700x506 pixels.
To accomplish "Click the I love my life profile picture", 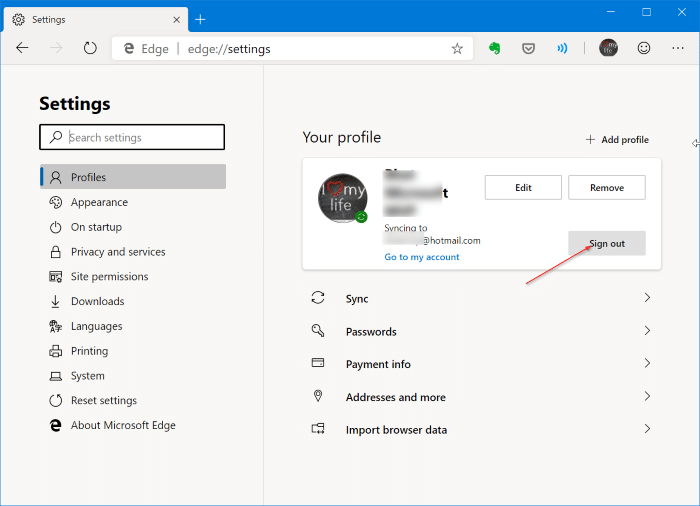I will [342, 198].
